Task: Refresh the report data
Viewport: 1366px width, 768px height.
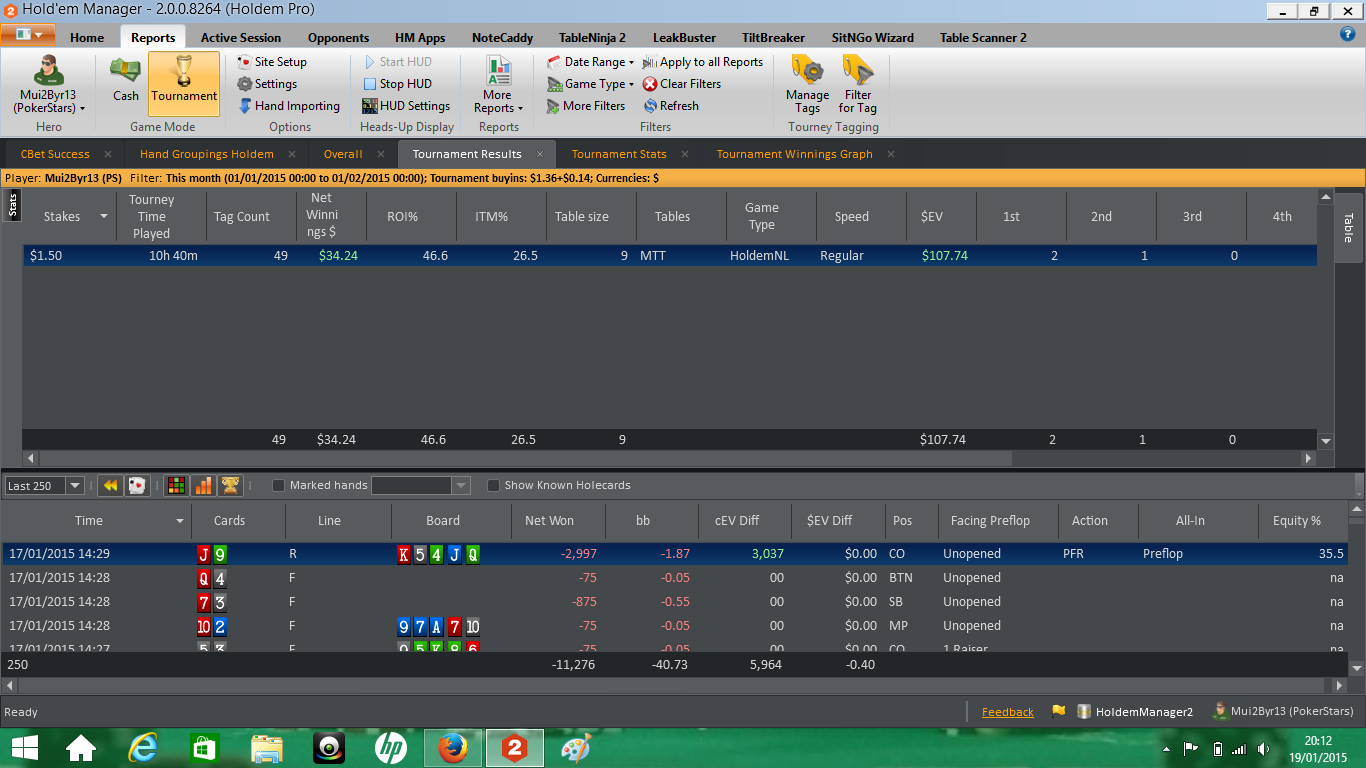Action: pos(671,106)
